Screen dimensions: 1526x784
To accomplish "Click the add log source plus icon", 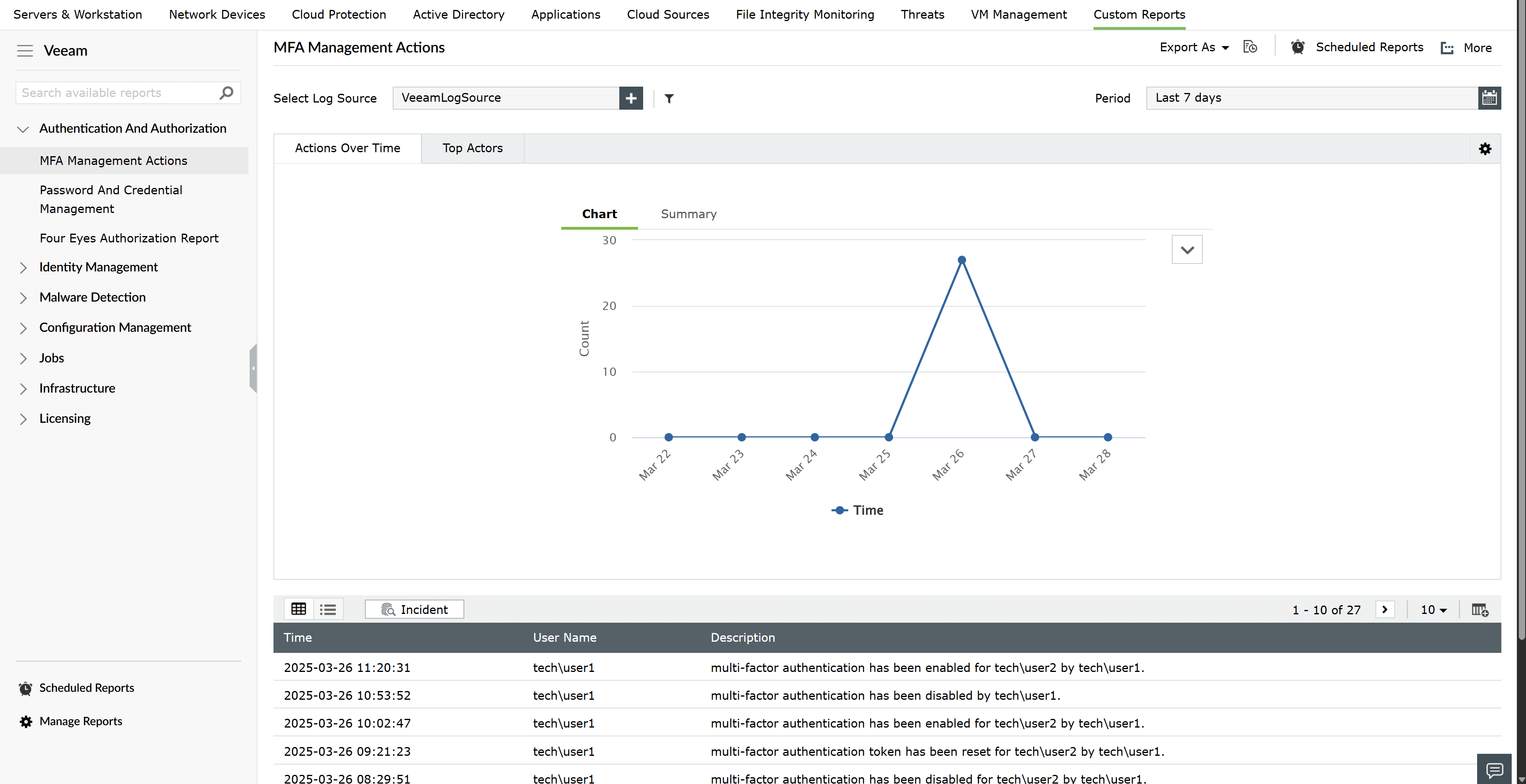I will coord(631,98).
